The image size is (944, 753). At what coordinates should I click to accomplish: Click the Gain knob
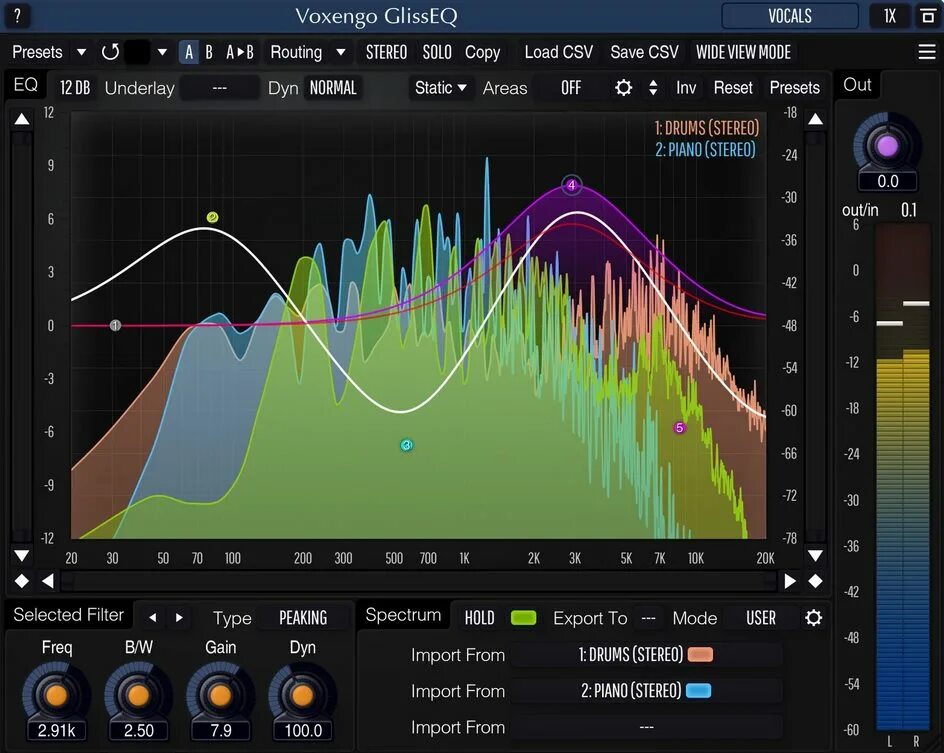[x=220, y=695]
